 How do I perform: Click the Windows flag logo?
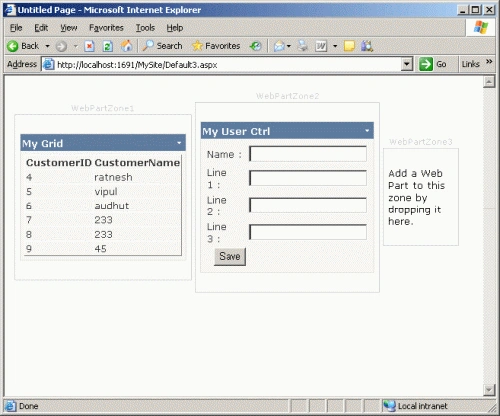click(480, 27)
